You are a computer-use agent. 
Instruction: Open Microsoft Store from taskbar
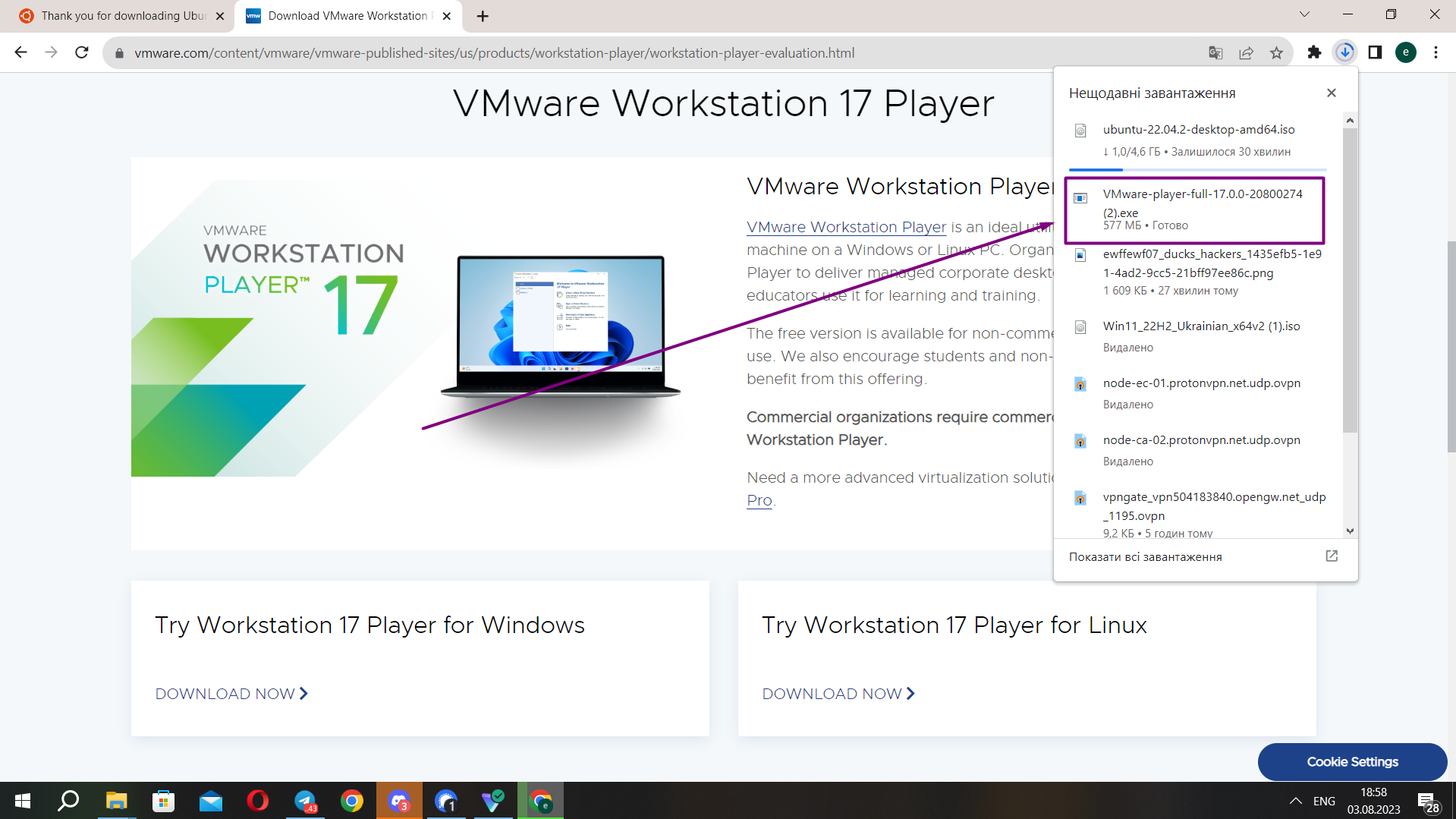[163, 801]
